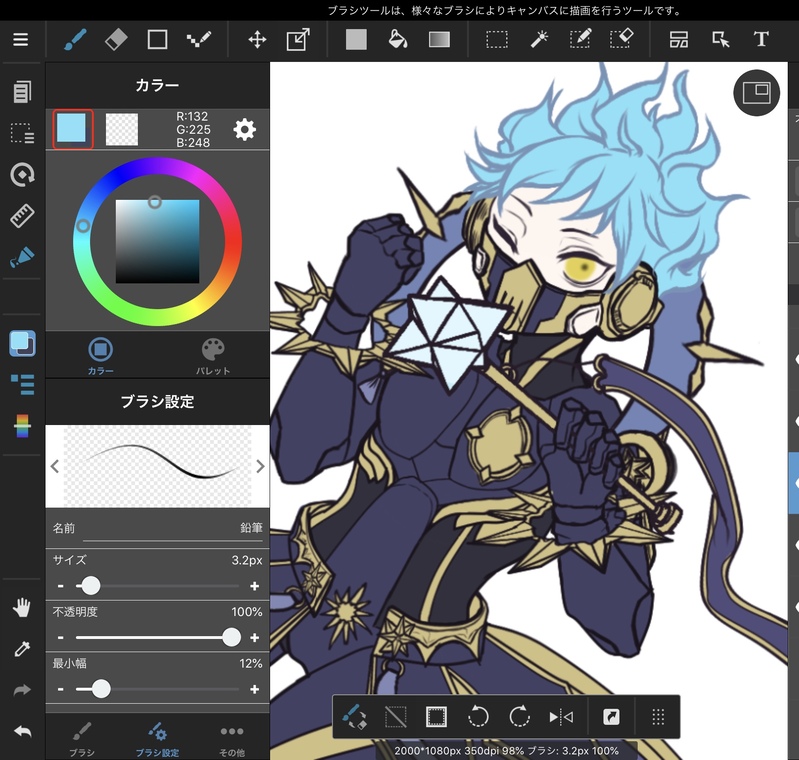Open the layers list icon in sidebar

coord(22,384)
